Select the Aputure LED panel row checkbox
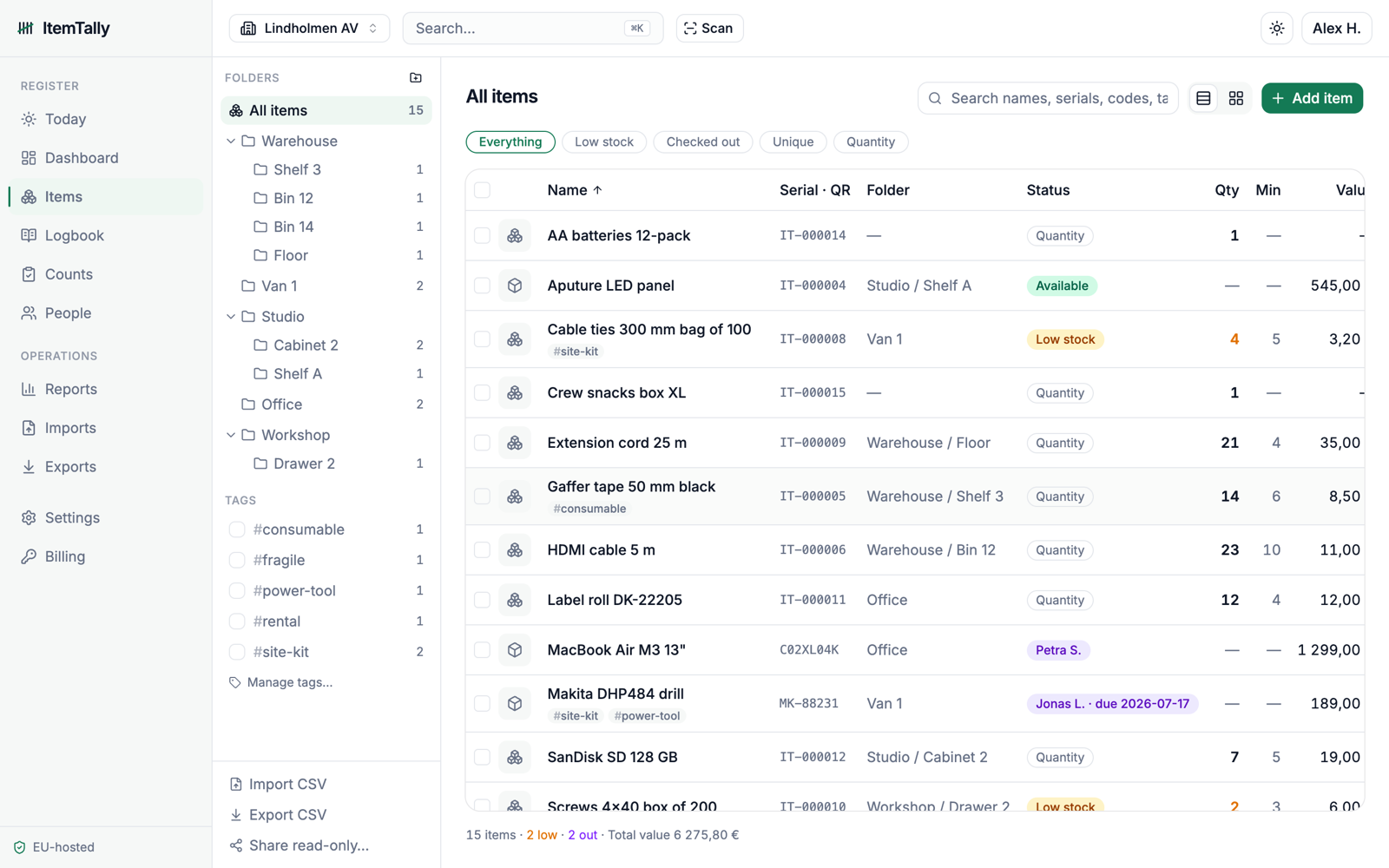 [482, 286]
